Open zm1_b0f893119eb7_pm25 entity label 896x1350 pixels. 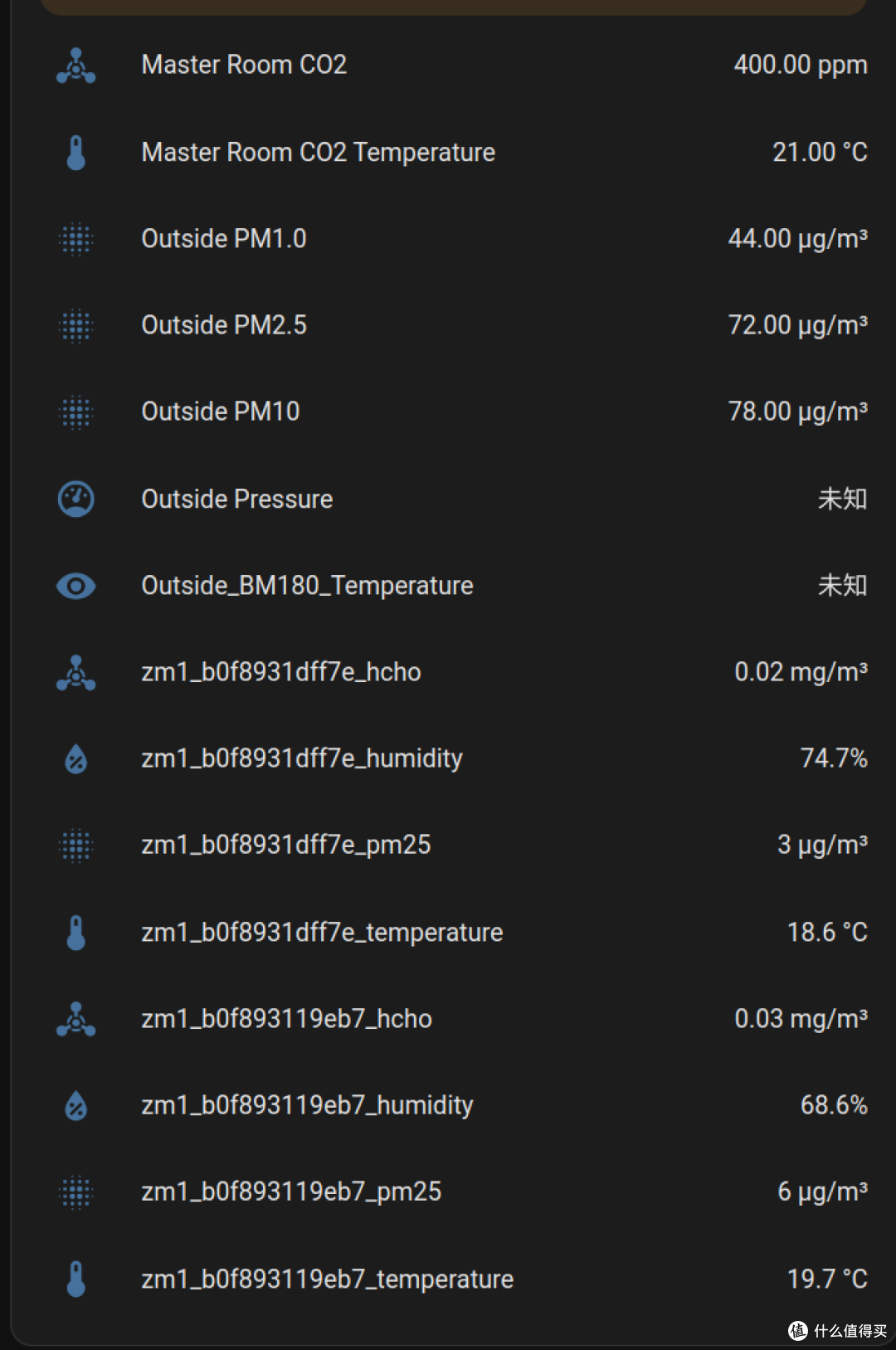(x=291, y=1192)
